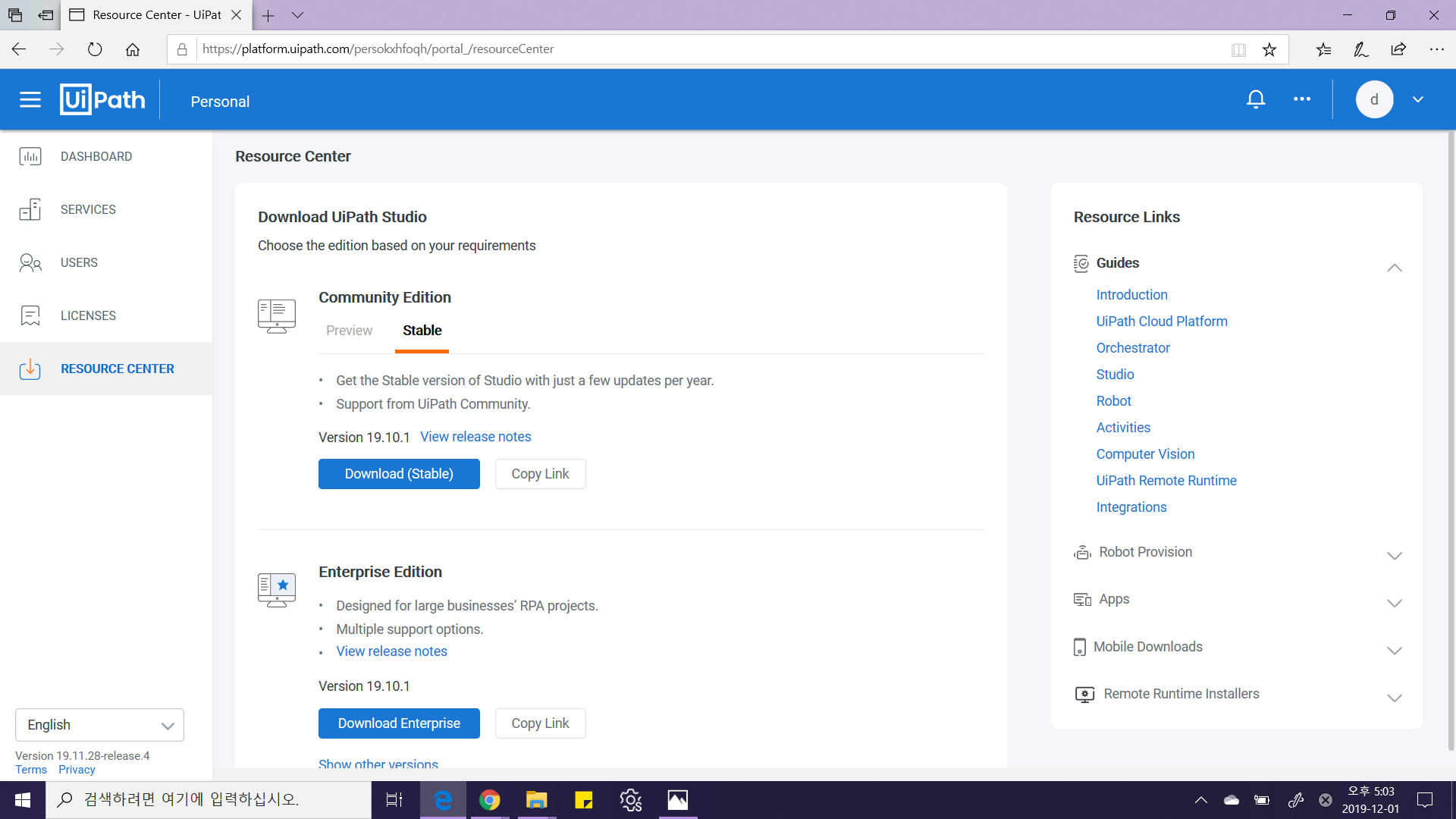Select the Stable tab
The height and width of the screenshot is (819, 1456).
[x=422, y=331]
